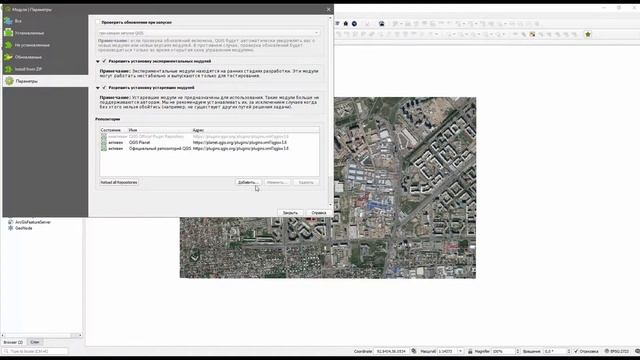Viewport: 640px width, 360px height.
Task: Click Reload all Repositories button
Action: 119,182
